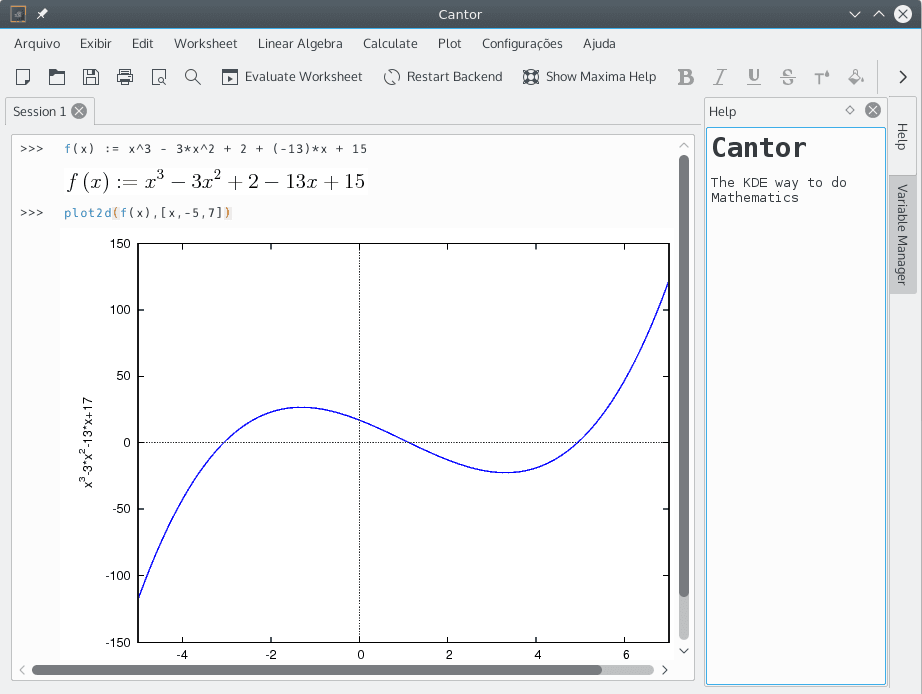Viewport: 922px width, 694px height.
Task: Click the Evaluate Worksheet button
Action: click(x=291, y=77)
